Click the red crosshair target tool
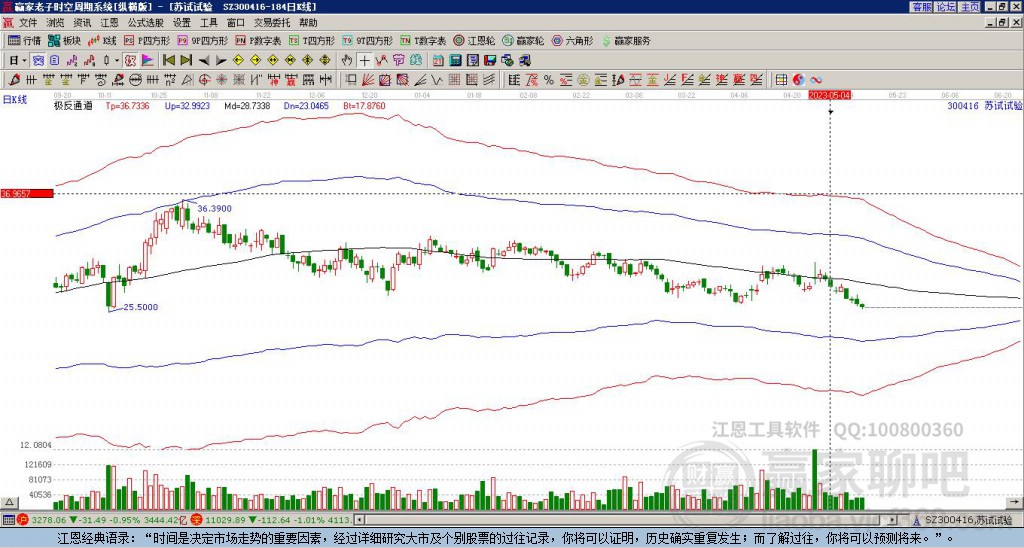This screenshot has width=1024, height=548. (204, 80)
